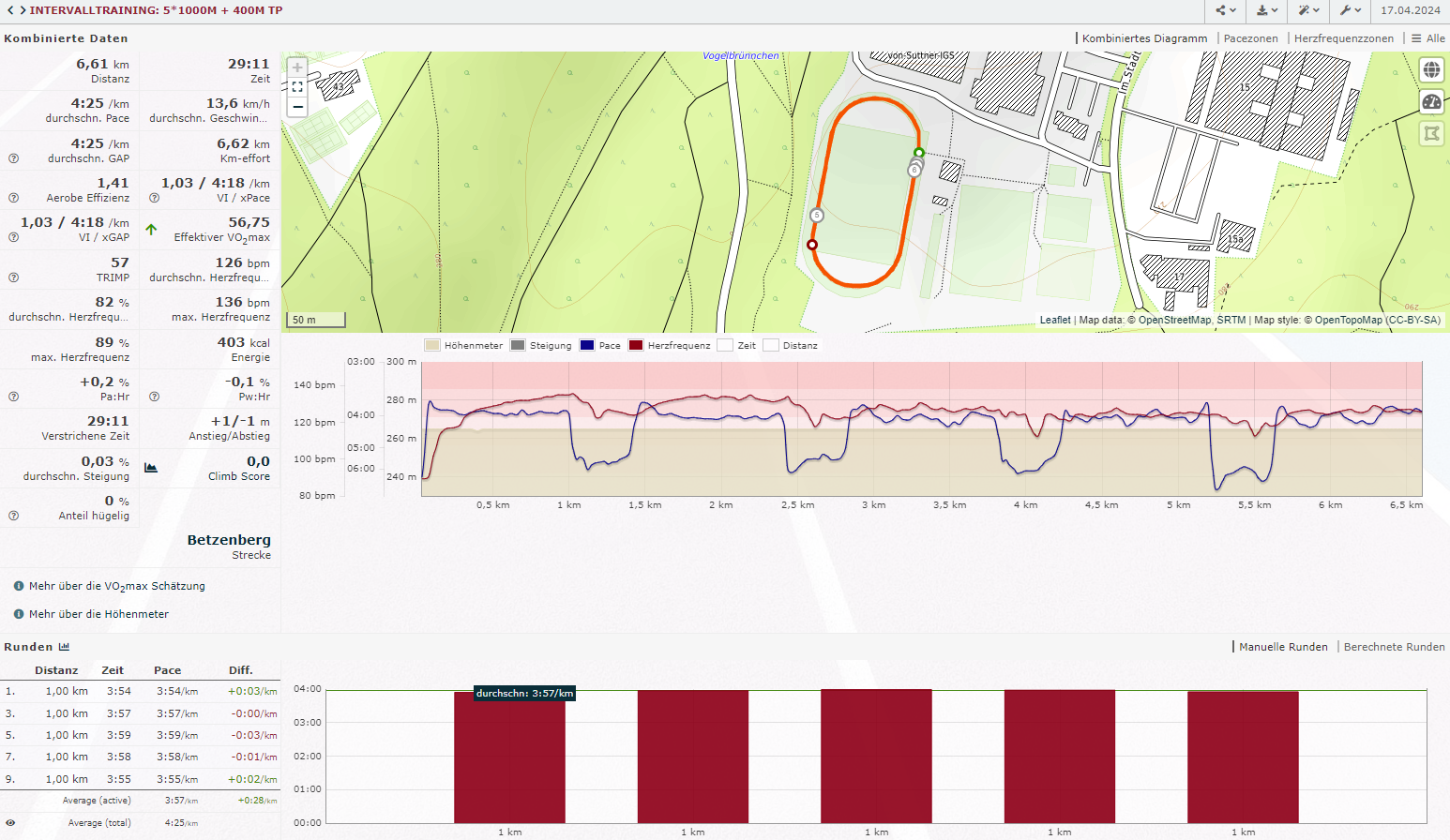Image resolution: width=1450 pixels, height=840 pixels.
Task: Zoom out on the map
Action: point(297,107)
